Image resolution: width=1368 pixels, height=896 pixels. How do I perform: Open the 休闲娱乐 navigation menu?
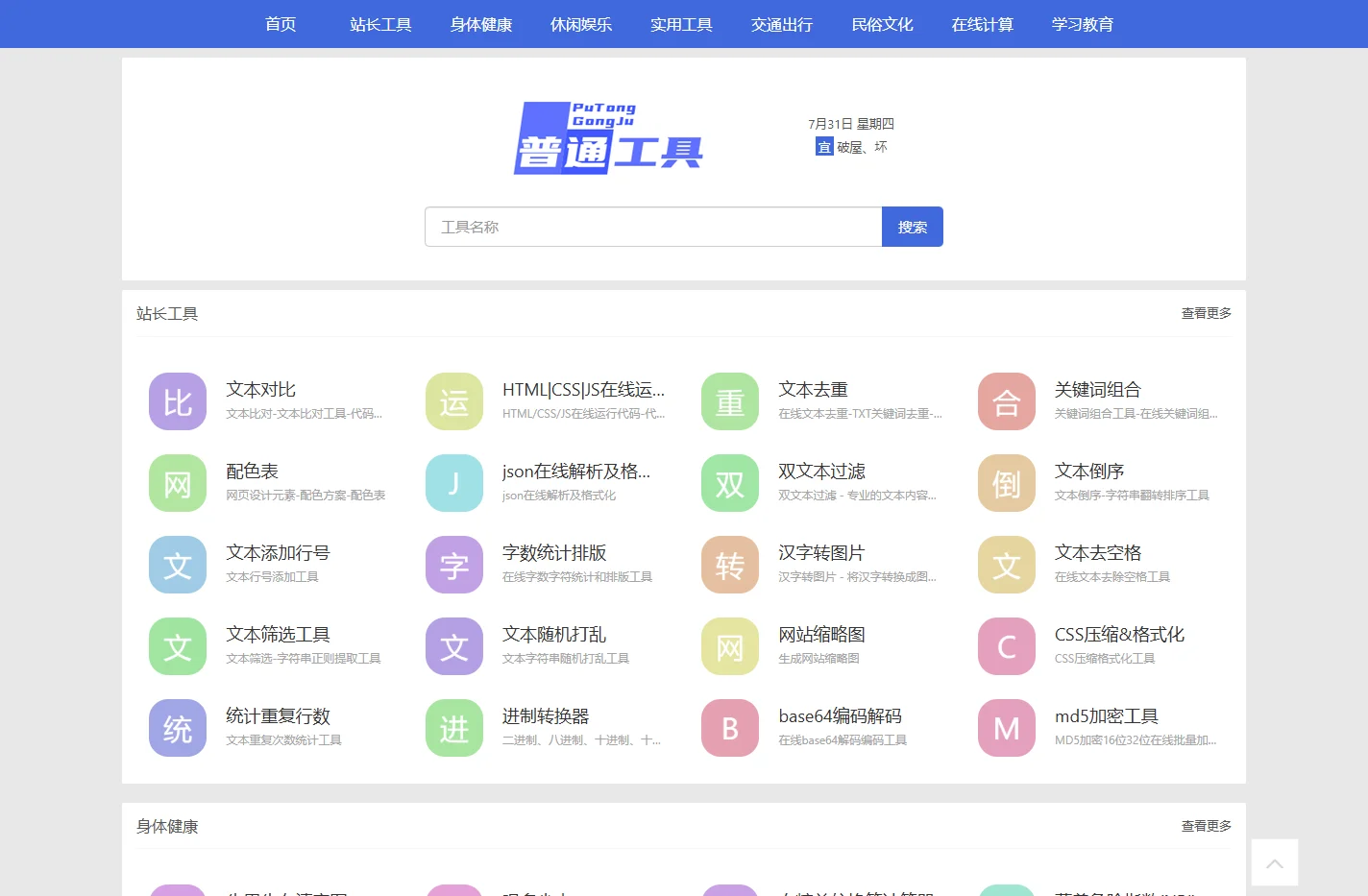581,24
